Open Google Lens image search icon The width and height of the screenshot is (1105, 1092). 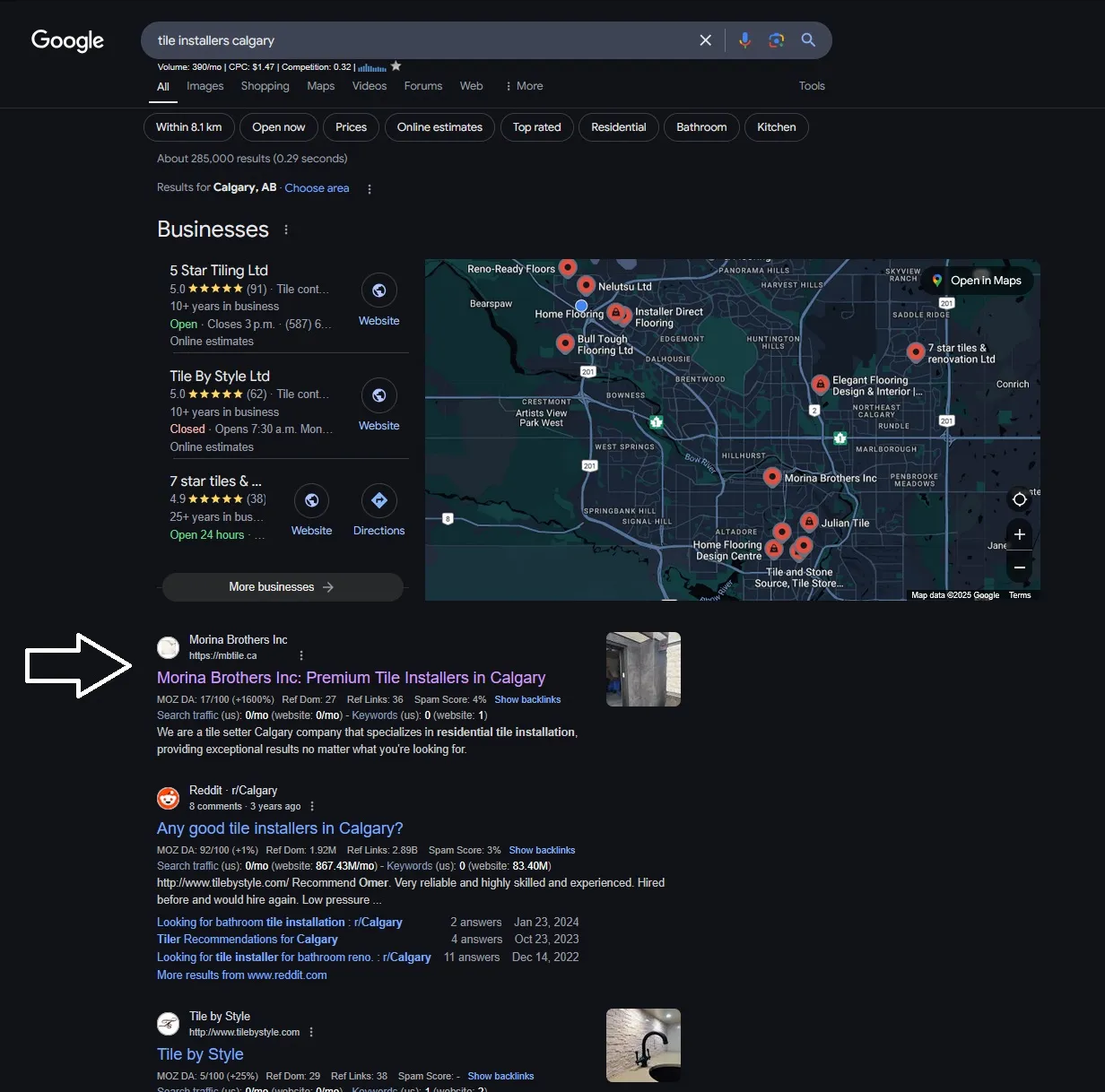point(776,39)
